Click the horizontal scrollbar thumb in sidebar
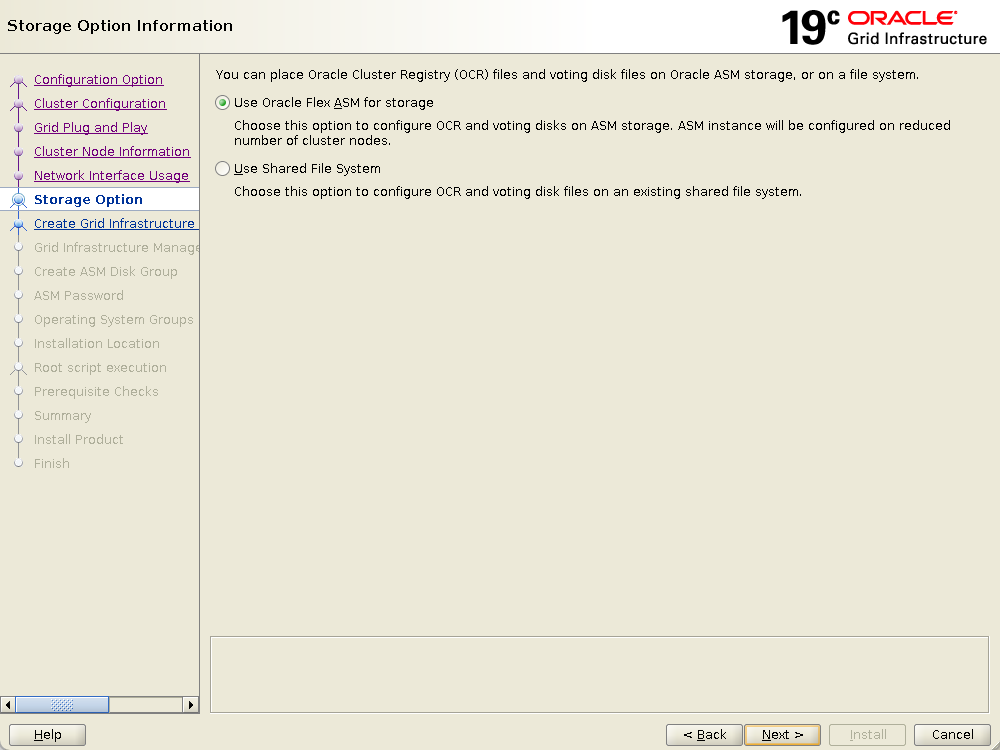 point(62,705)
